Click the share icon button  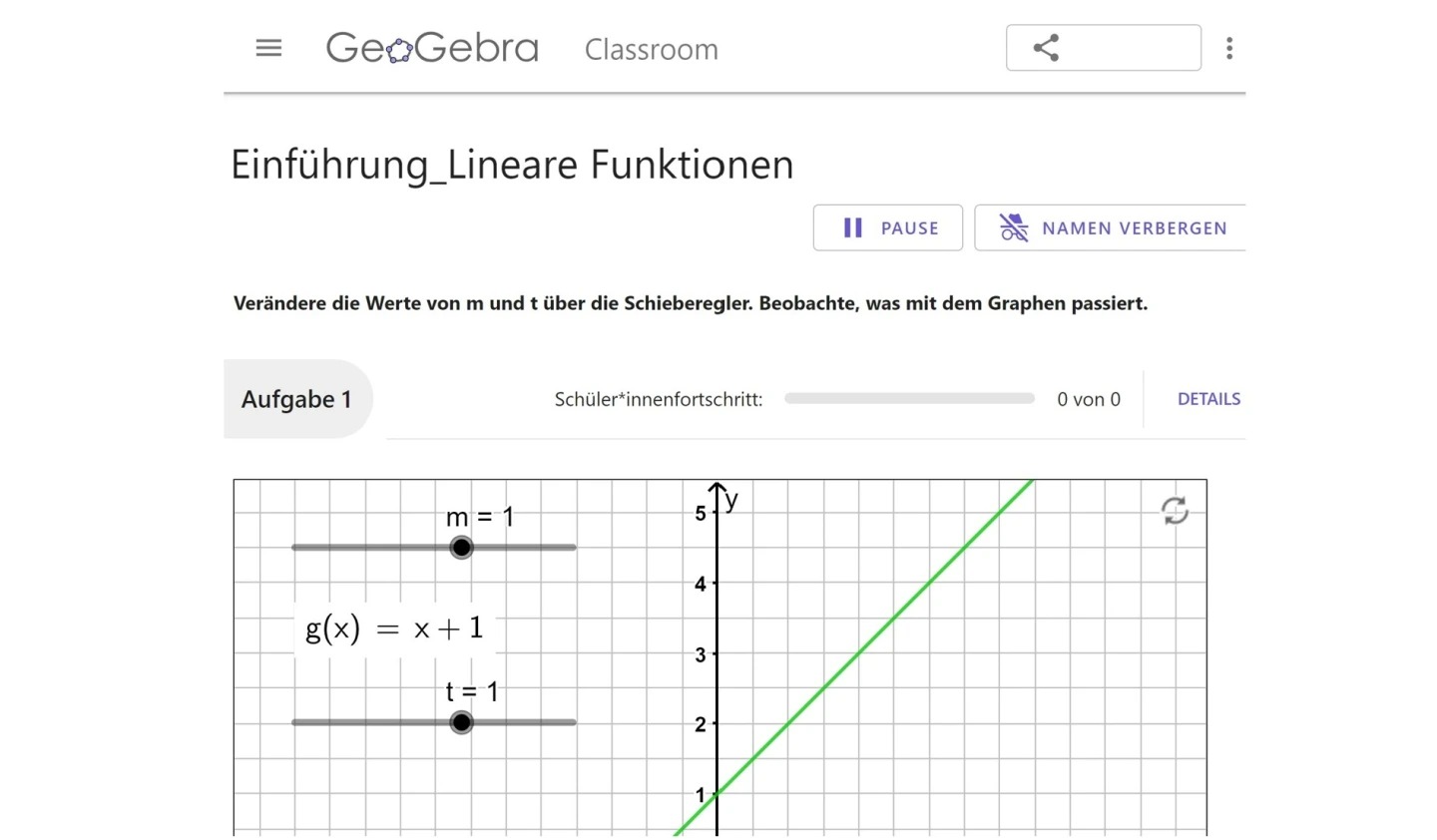[1046, 48]
